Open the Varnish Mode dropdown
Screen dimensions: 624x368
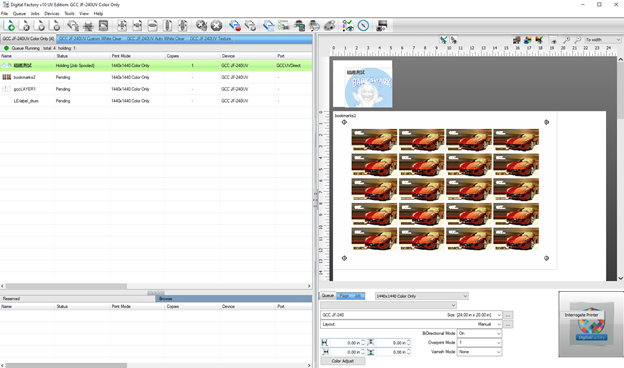(479, 352)
